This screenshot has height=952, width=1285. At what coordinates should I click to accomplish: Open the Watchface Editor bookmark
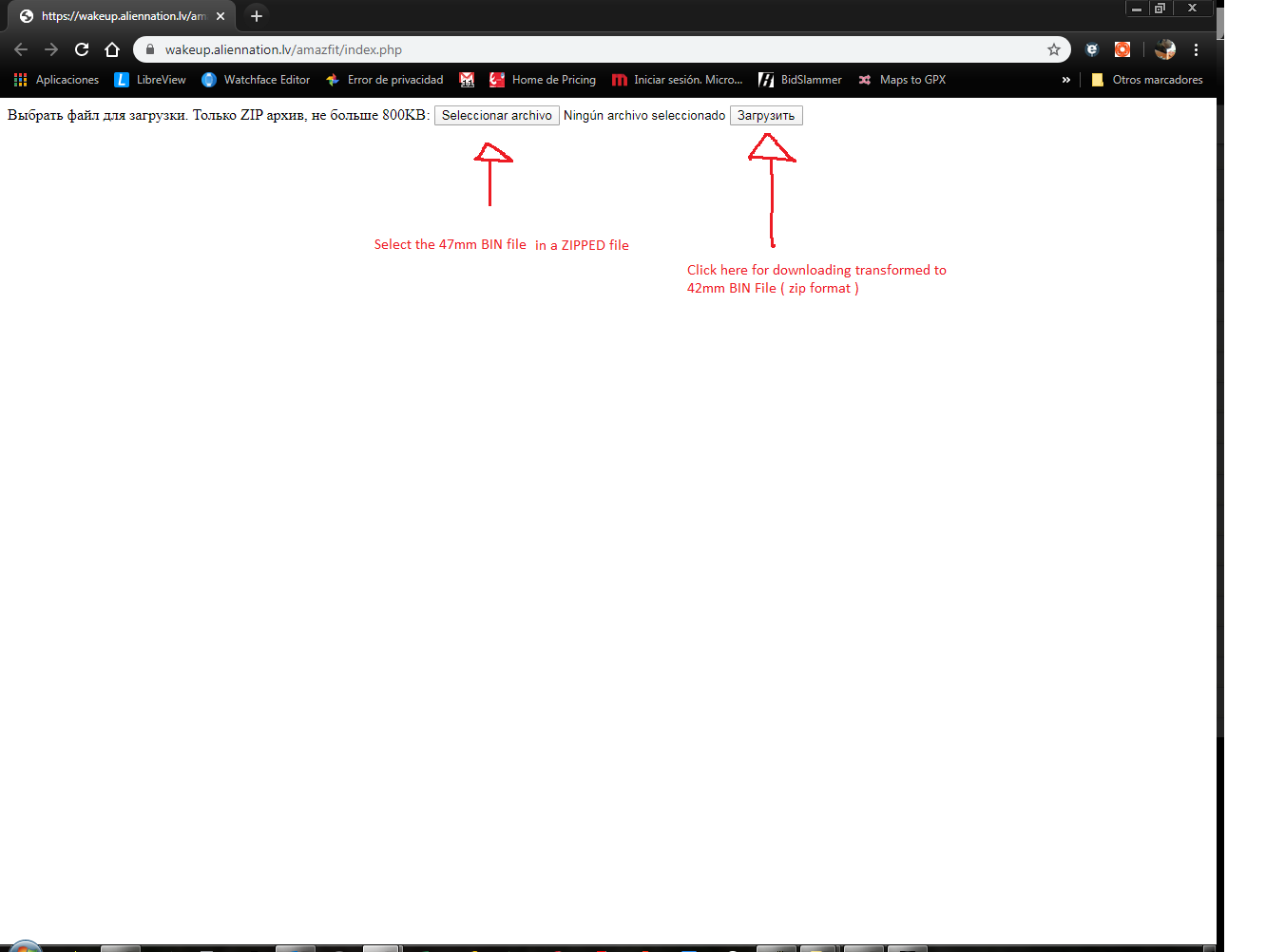[x=256, y=80]
